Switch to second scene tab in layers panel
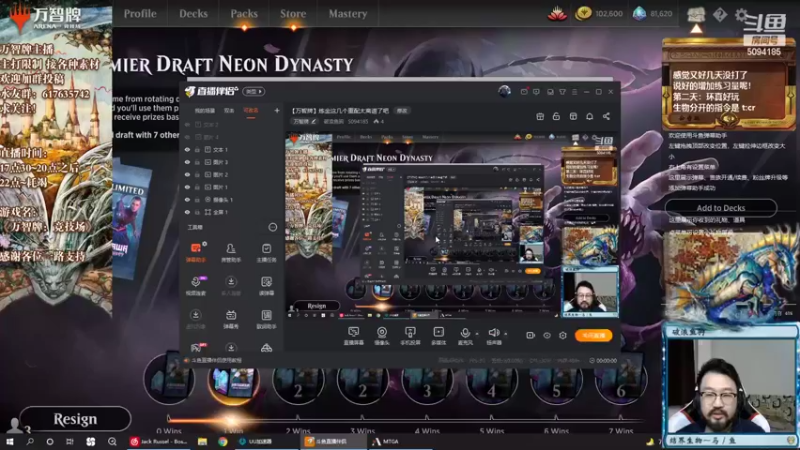The image size is (800, 450). point(229,110)
